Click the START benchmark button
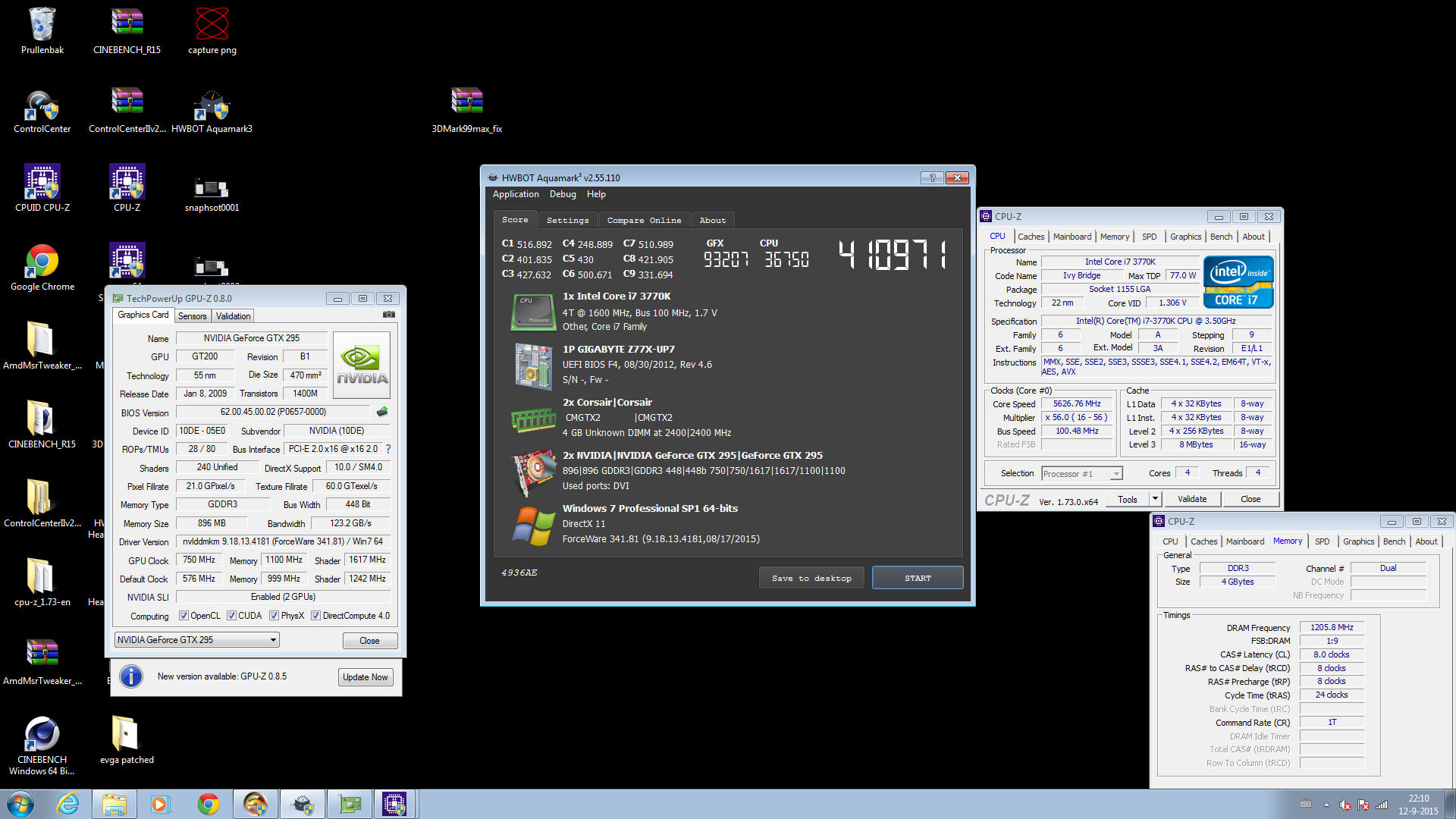 pyautogui.click(x=918, y=578)
